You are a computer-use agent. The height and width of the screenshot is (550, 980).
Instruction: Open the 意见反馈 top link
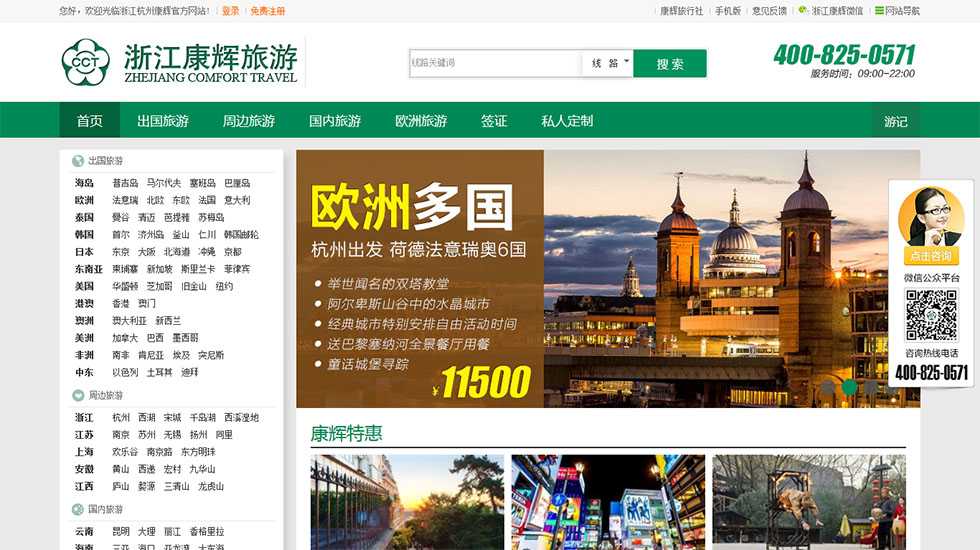point(769,11)
